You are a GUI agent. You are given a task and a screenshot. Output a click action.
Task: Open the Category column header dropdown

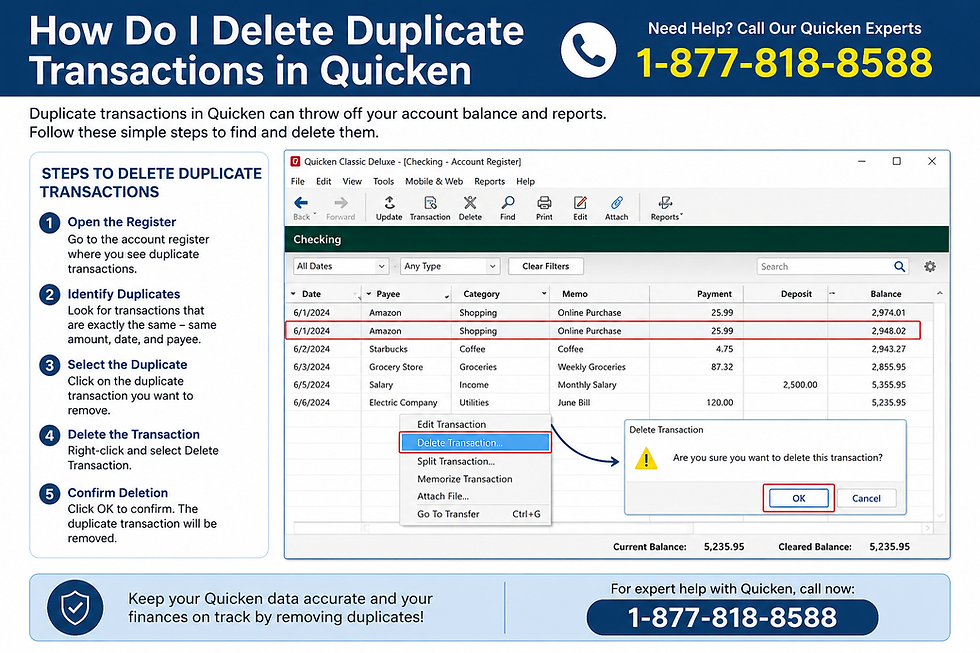coord(544,293)
